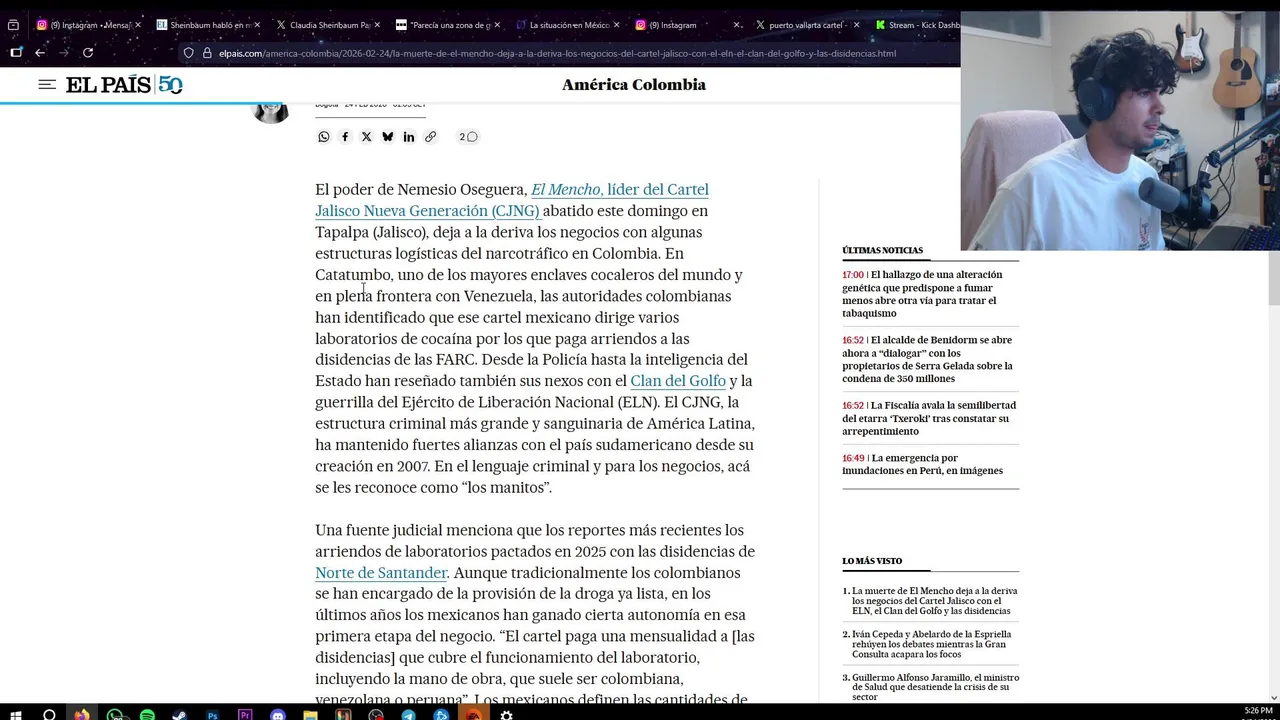Switch to Instagram Mensajes tab
Image resolution: width=1280 pixels, height=720 pixels.
(x=86, y=25)
